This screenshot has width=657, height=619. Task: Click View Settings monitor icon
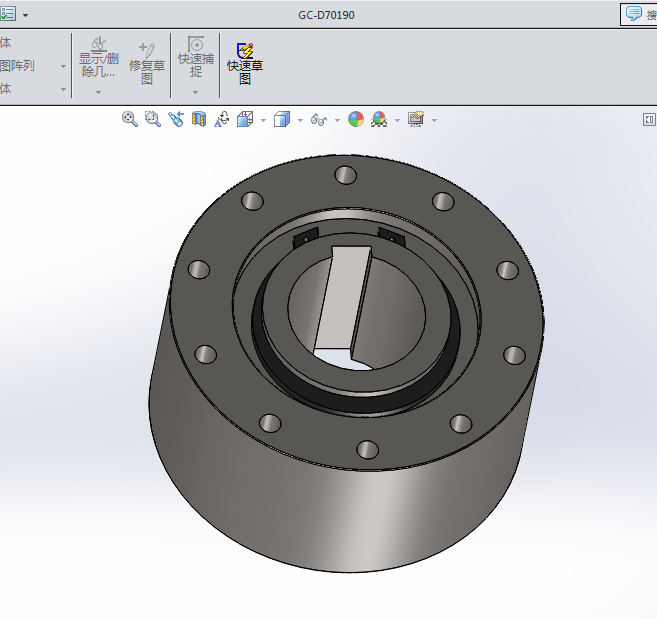click(416, 119)
